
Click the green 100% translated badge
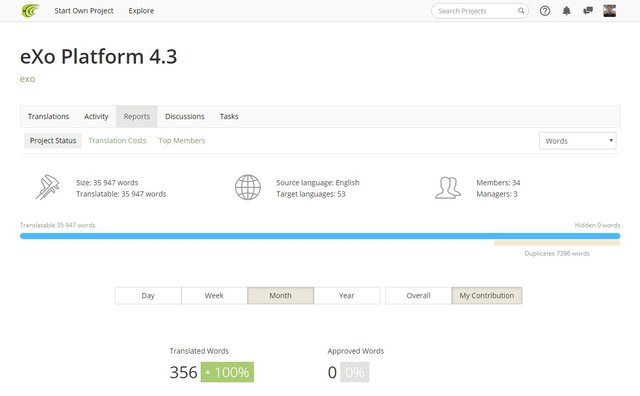227,372
